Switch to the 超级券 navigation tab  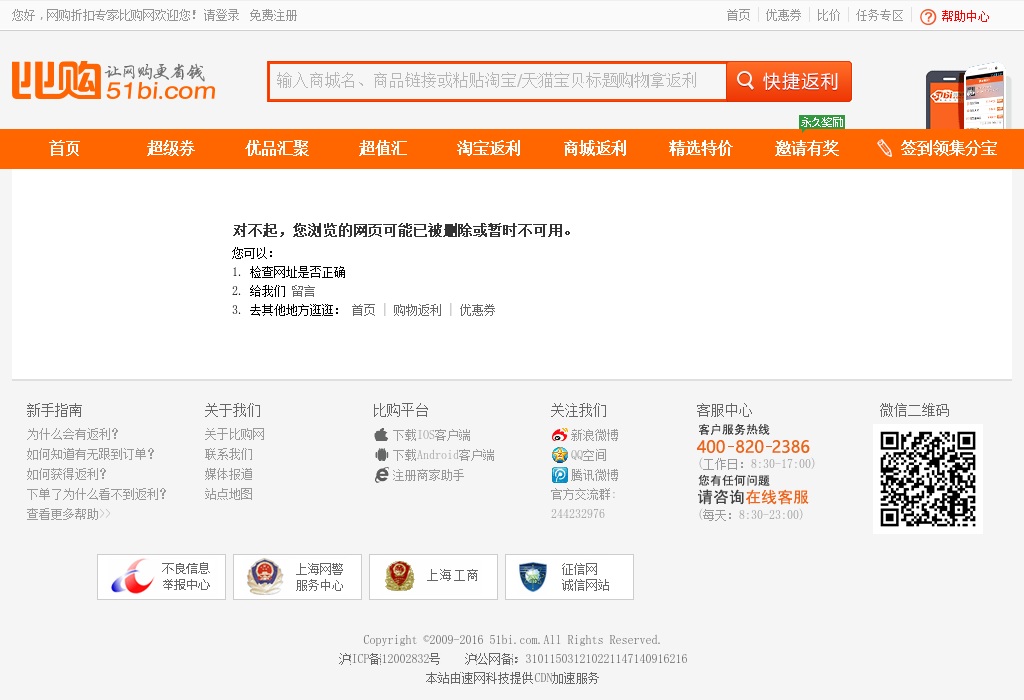click(171, 149)
